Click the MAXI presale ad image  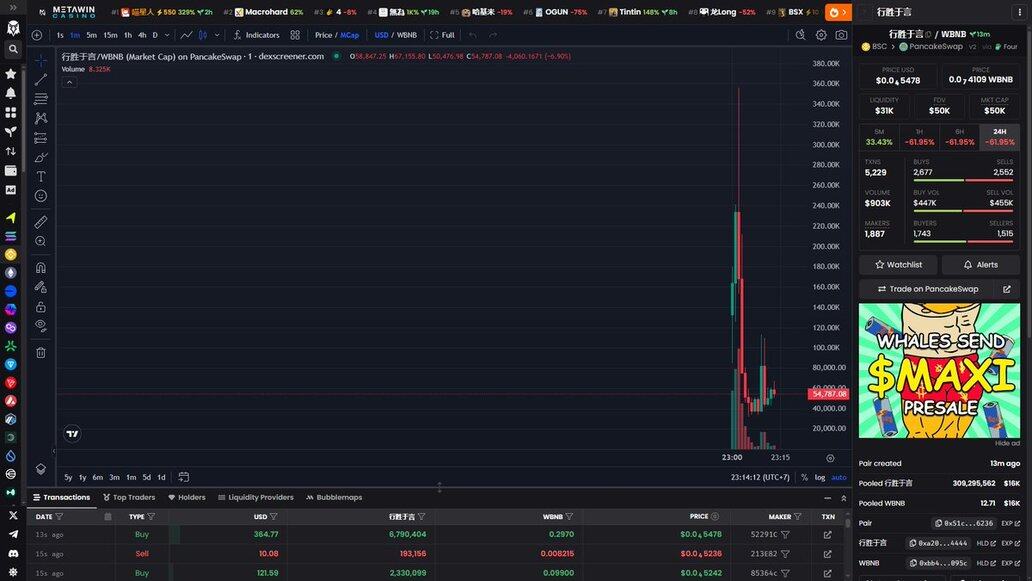[939, 370]
